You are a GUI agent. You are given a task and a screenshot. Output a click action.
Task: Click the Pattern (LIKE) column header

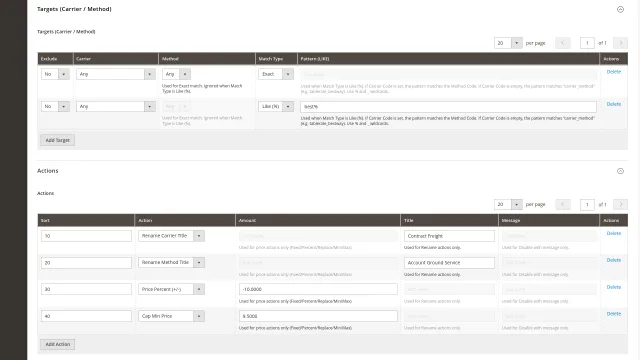pos(448,59)
